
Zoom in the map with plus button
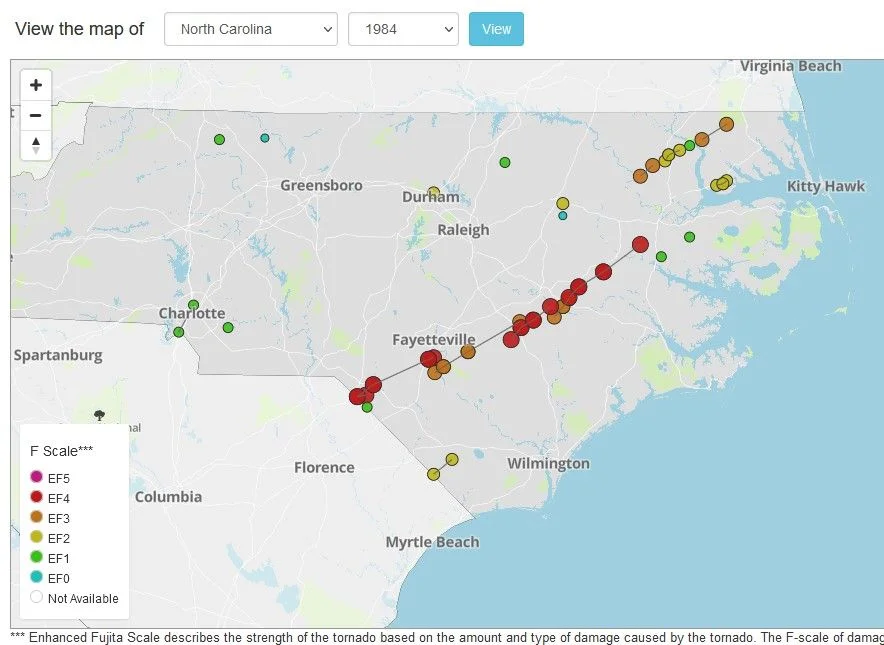[x=36, y=85]
